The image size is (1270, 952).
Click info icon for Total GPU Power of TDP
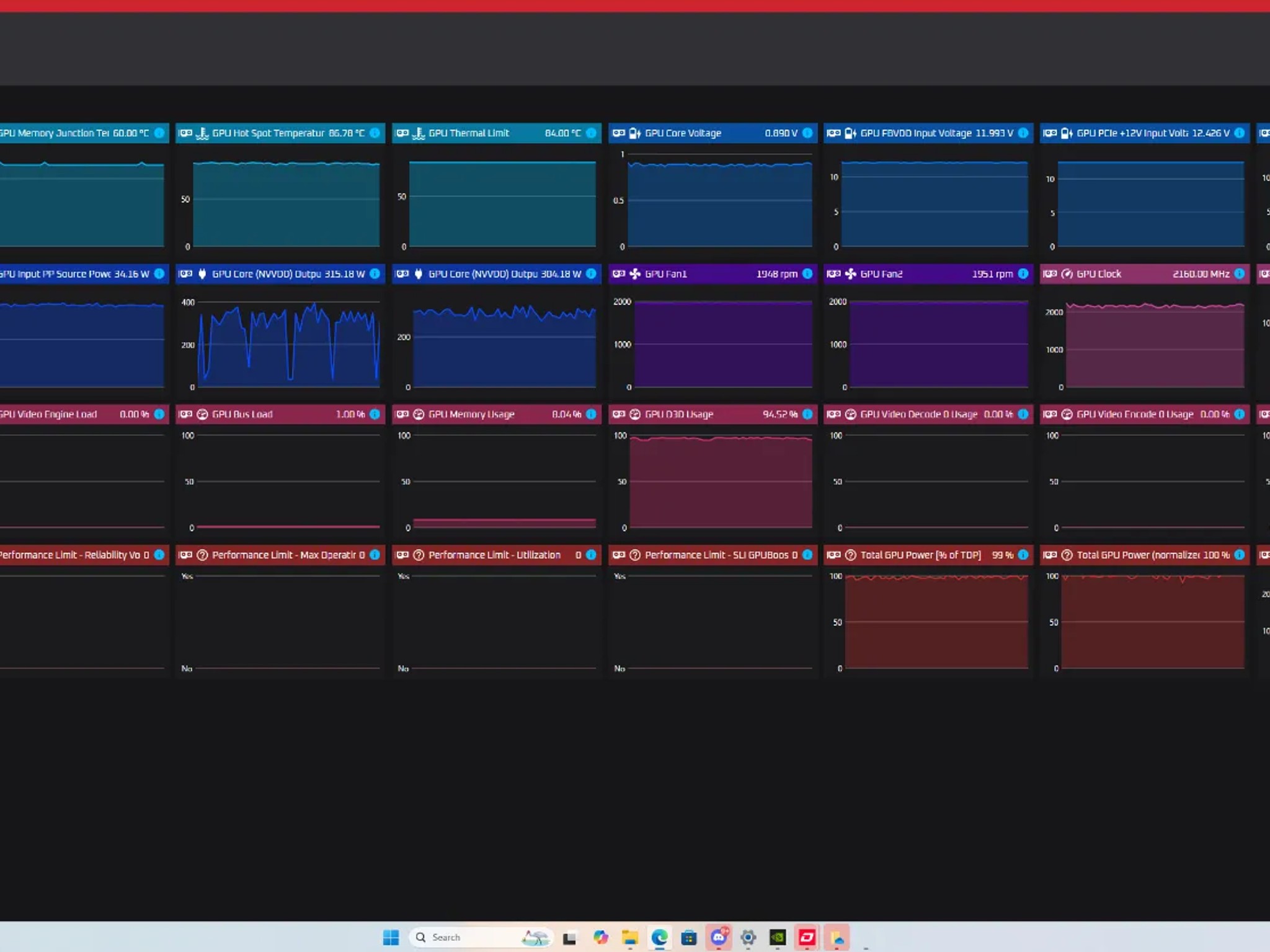[x=1023, y=555]
